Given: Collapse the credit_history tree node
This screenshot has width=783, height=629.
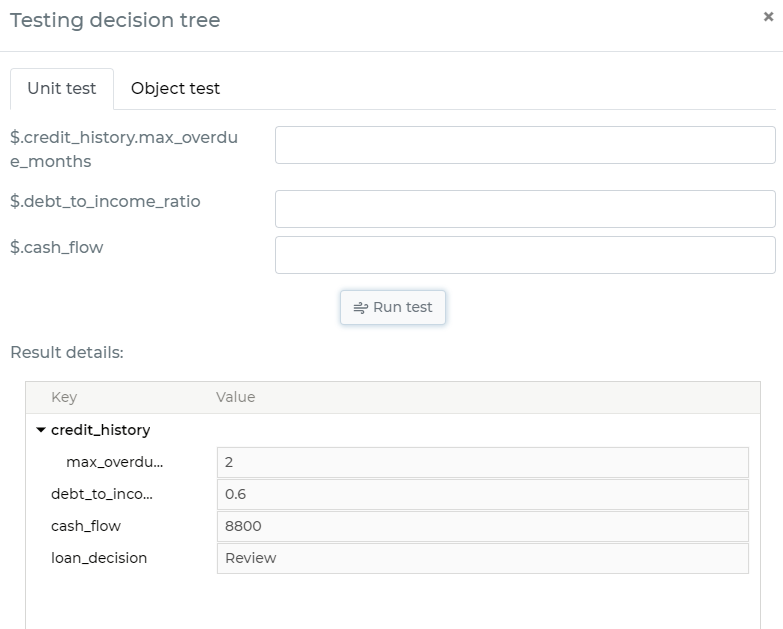Looking at the screenshot, I should [x=41, y=430].
